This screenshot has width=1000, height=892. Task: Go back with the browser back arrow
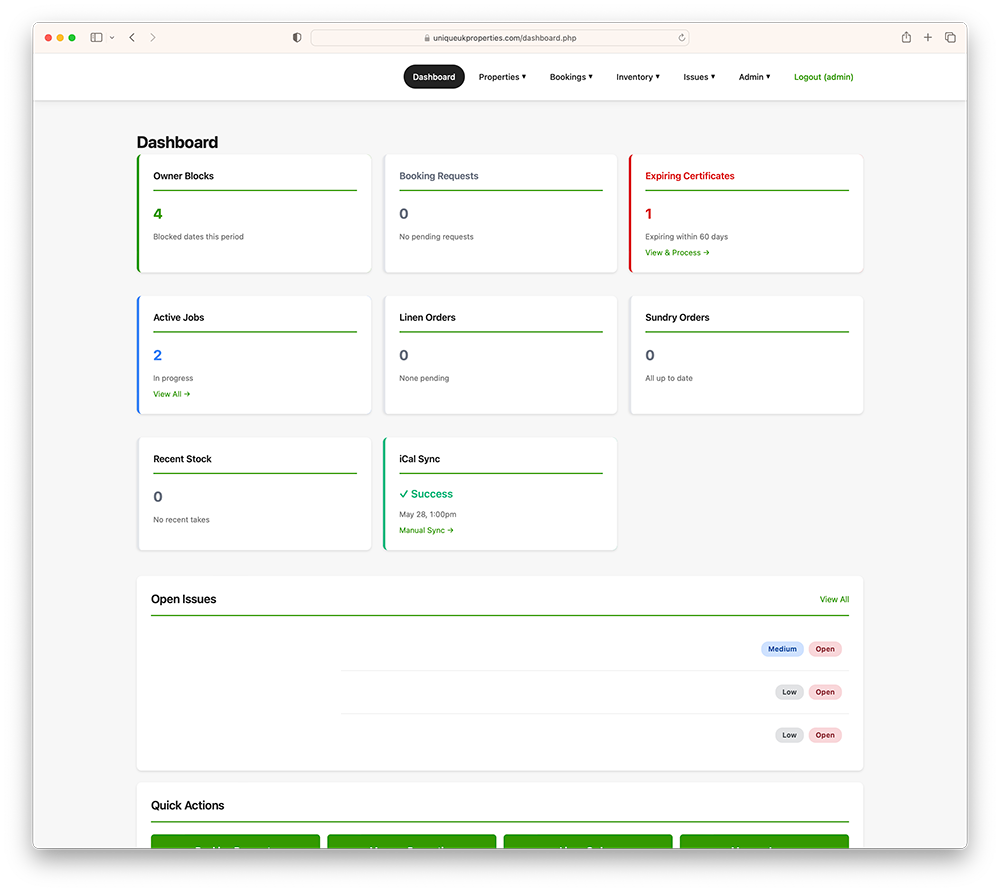pyautogui.click(x=132, y=38)
